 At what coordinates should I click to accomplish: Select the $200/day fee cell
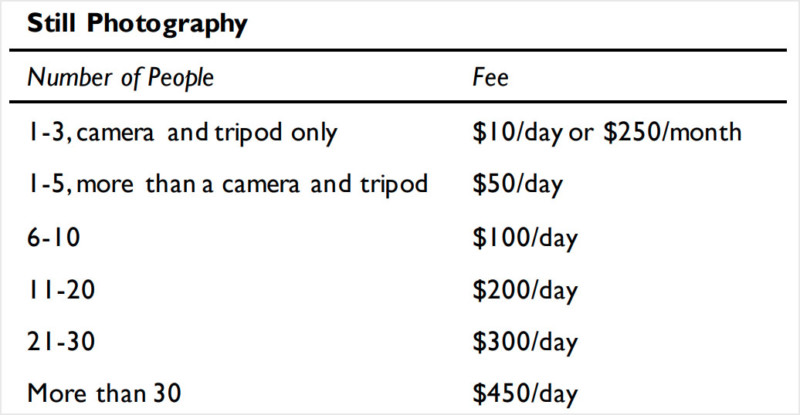(x=525, y=290)
